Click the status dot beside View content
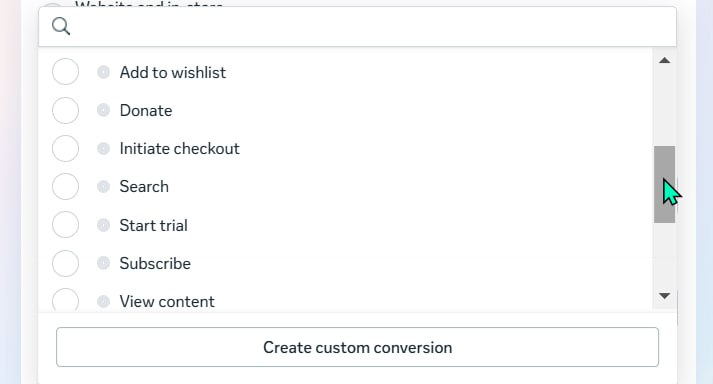 [103, 301]
